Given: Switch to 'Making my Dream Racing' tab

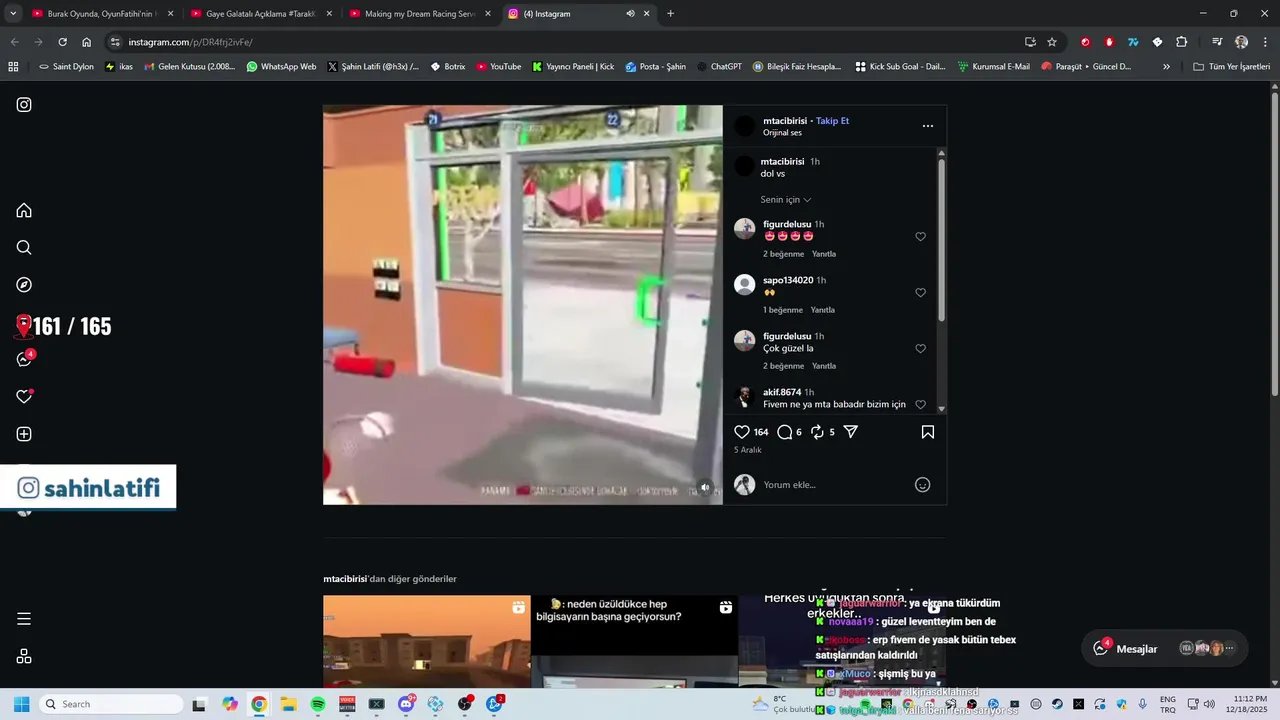Looking at the screenshot, I should tap(420, 14).
